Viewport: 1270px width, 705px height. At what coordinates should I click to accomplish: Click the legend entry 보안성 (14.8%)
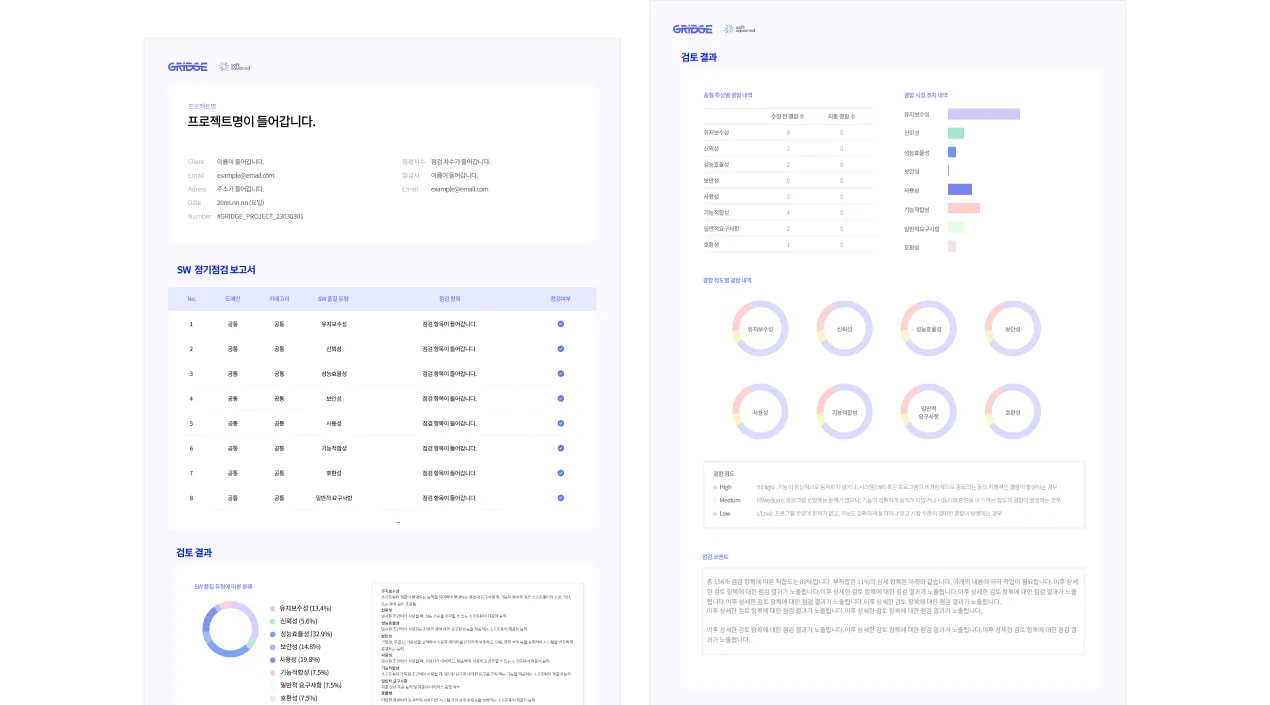point(295,647)
